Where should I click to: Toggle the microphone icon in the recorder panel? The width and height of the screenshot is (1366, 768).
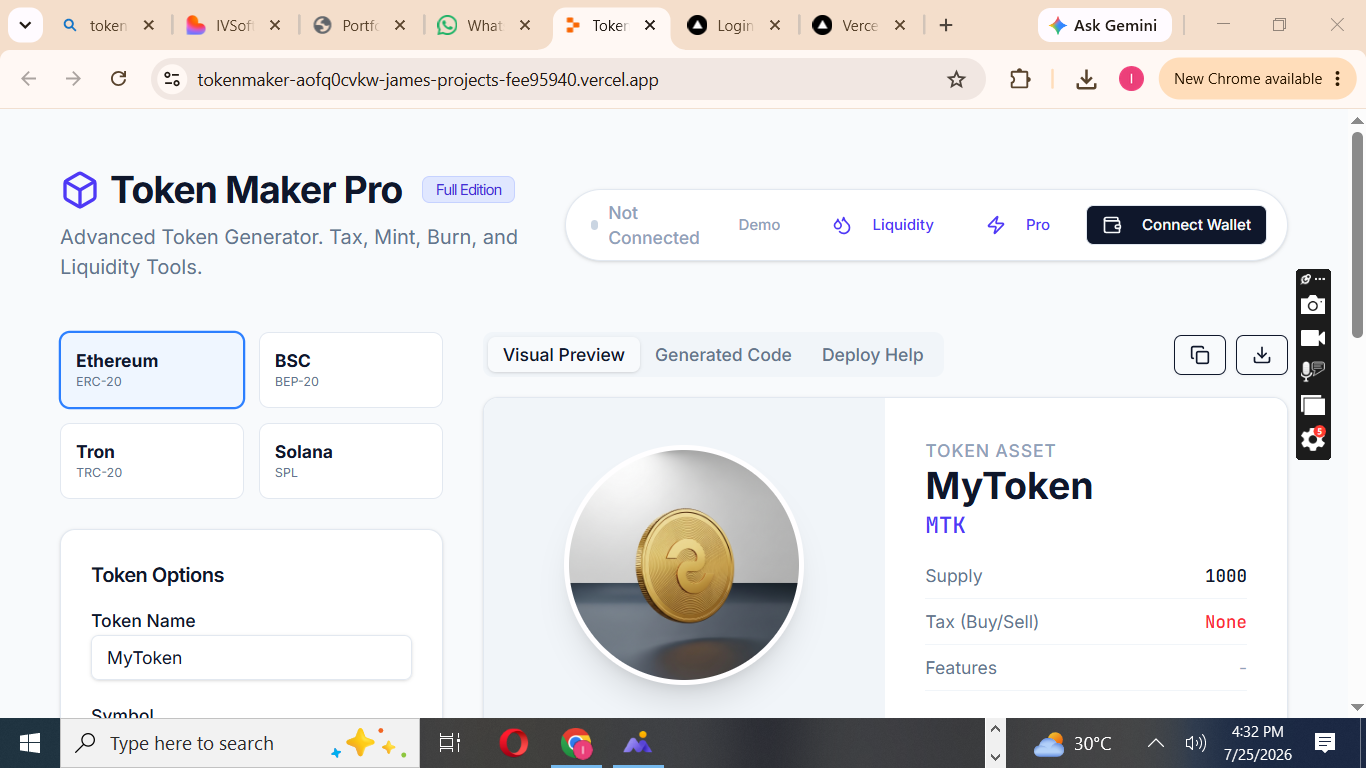pyautogui.click(x=1313, y=371)
